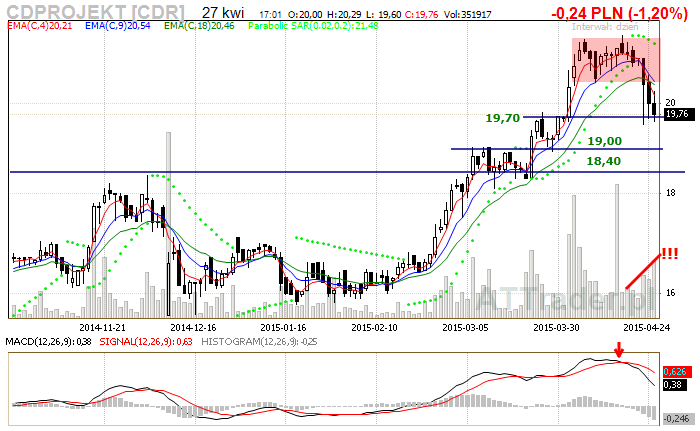Select the date label 27 kwi
The width and height of the screenshot is (700, 431).
click(x=223, y=12)
